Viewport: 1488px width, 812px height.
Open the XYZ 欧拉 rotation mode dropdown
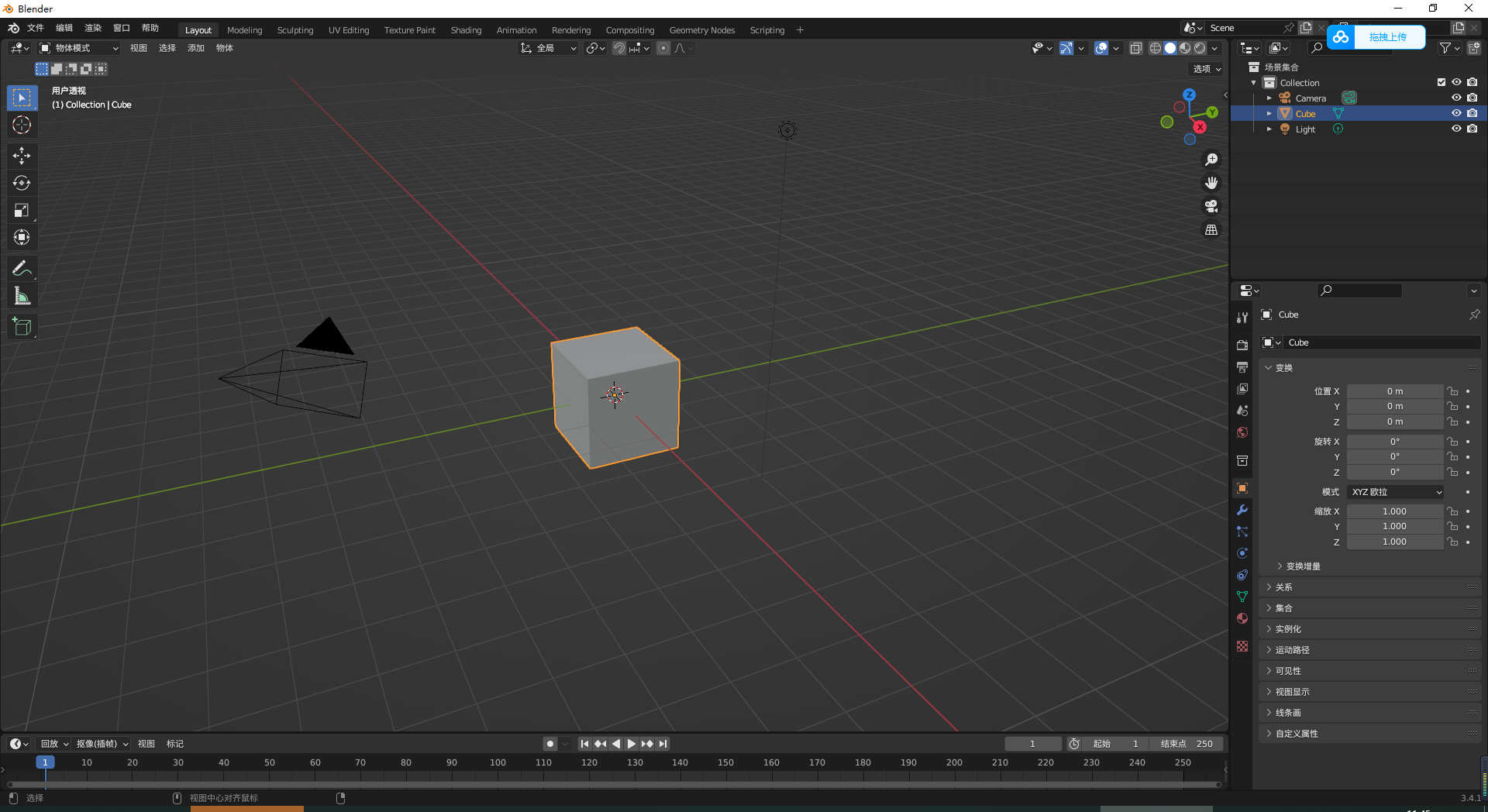point(1395,492)
